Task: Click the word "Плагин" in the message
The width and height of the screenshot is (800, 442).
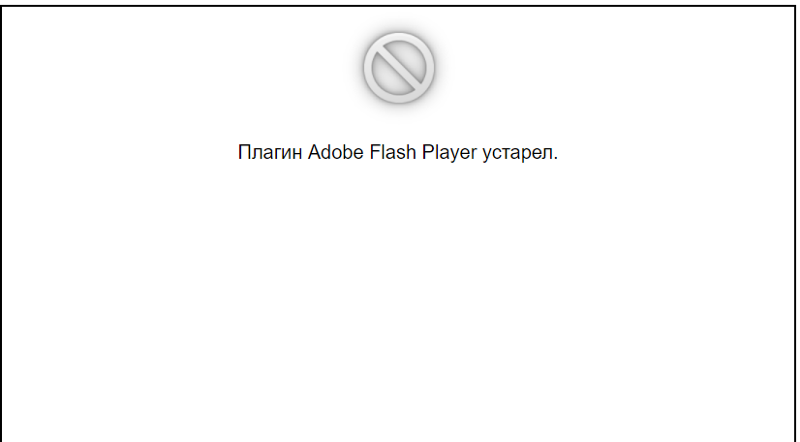Action: [x=270, y=152]
